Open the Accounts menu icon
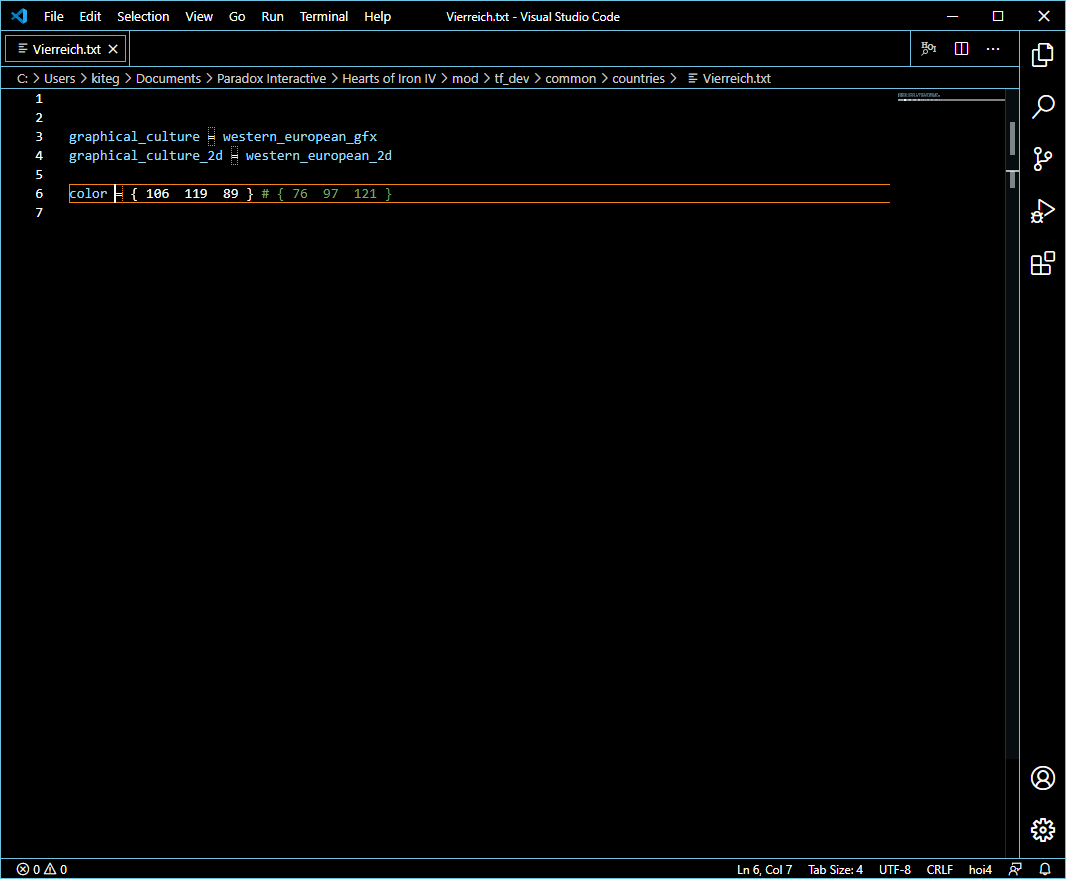This screenshot has width=1066, height=879. (1042, 778)
